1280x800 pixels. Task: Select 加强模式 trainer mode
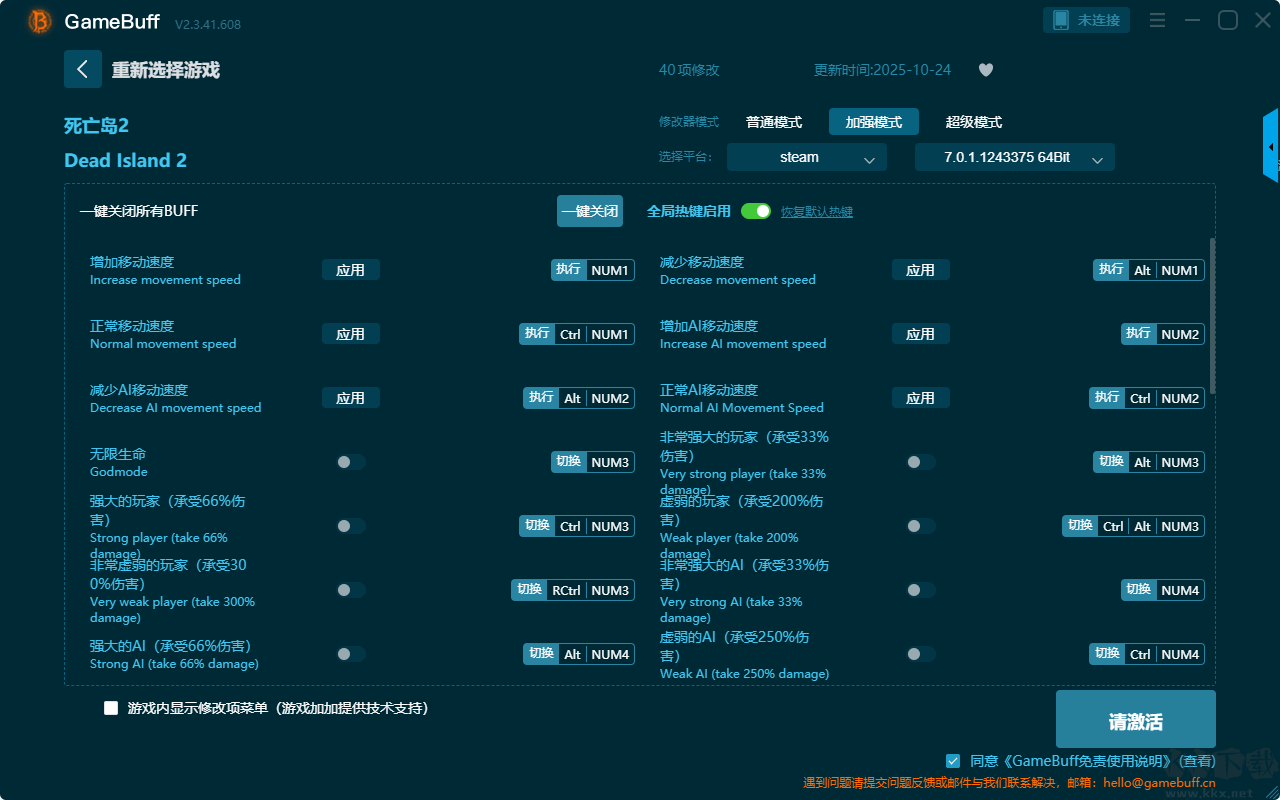[874, 122]
